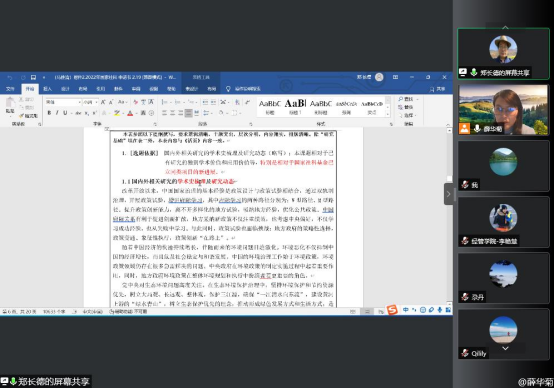This screenshot has height=388, width=554.
Task: Show more participants with the down chevron
Action: point(505,348)
